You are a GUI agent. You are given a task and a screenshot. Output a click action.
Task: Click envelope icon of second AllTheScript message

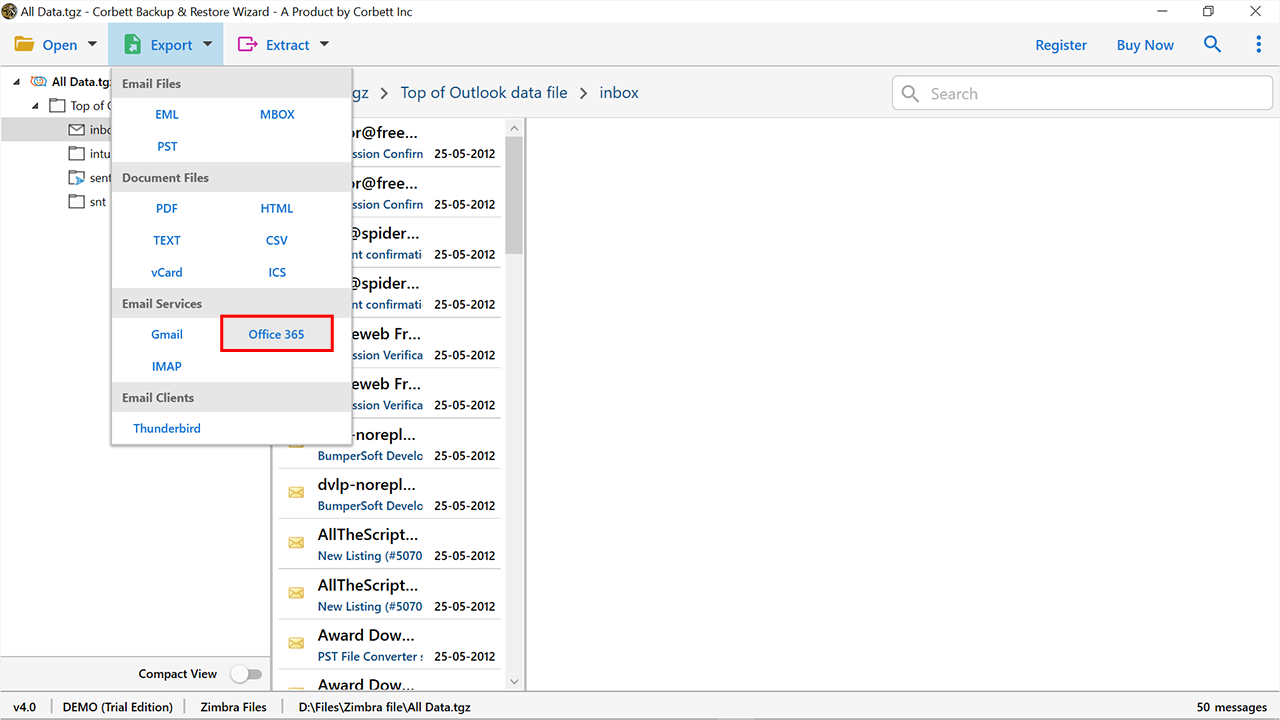point(296,593)
